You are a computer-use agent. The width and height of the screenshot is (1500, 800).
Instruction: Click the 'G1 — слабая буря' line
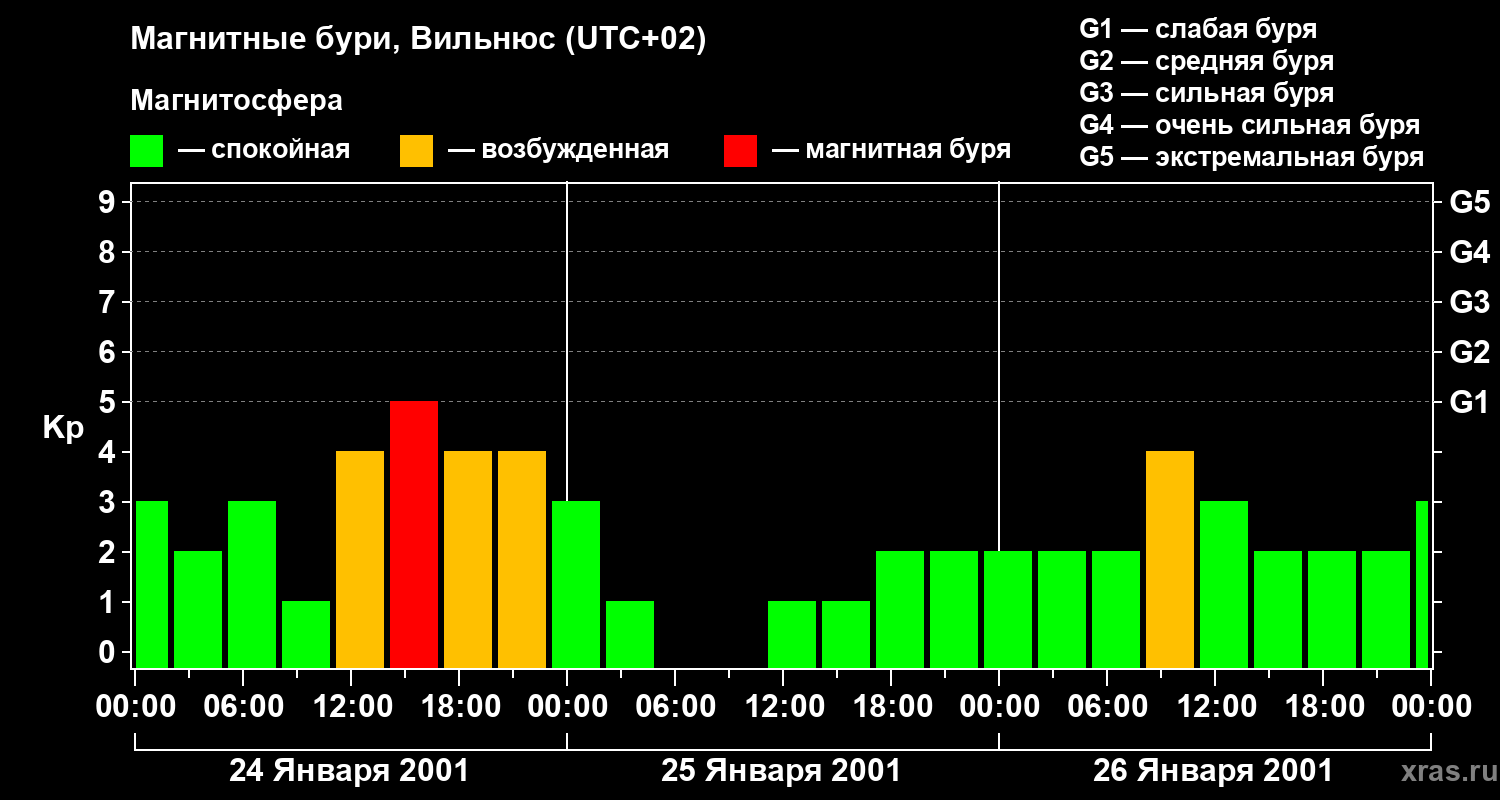[x=1198, y=29]
